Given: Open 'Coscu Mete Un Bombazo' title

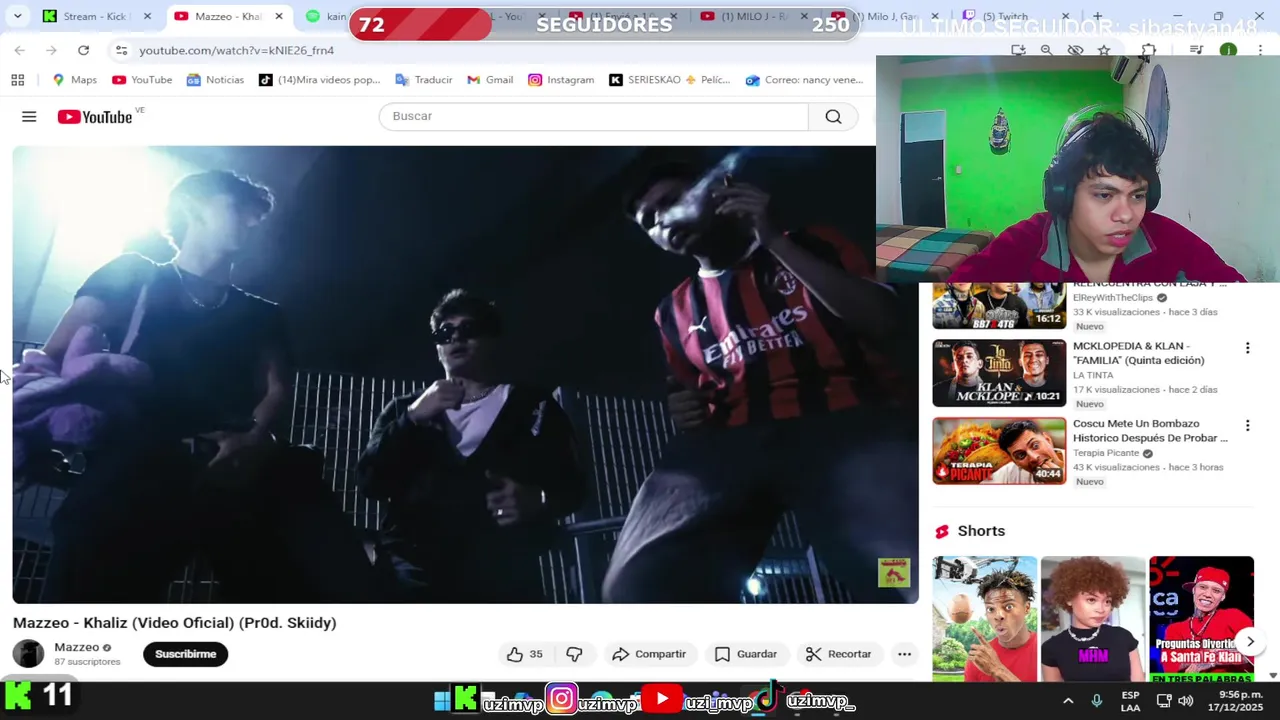Looking at the screenshot, I should 1150,431.
